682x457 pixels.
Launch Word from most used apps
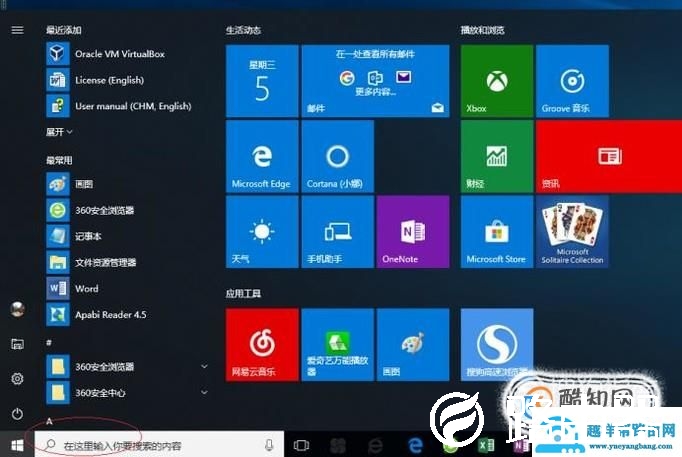(x=86, y=288)
